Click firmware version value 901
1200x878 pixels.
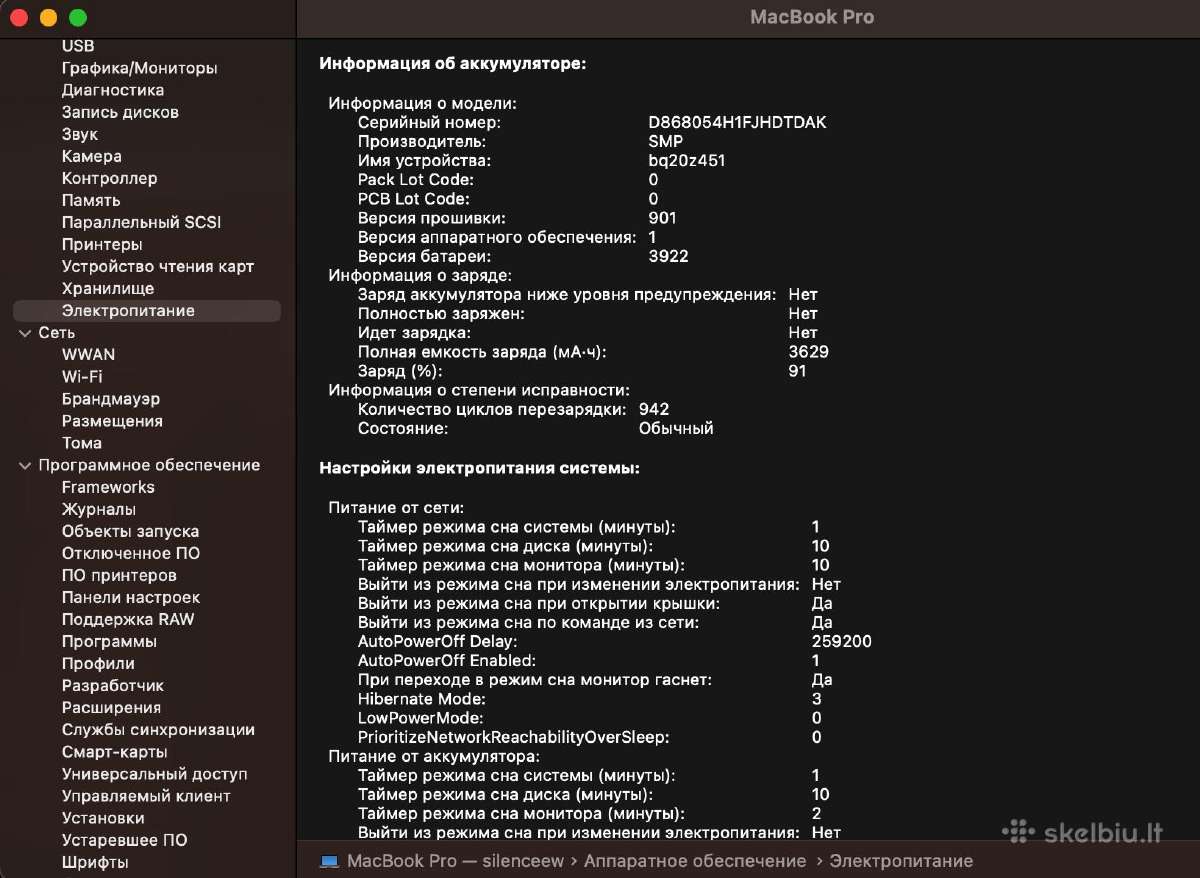click(x=662, y=218)
